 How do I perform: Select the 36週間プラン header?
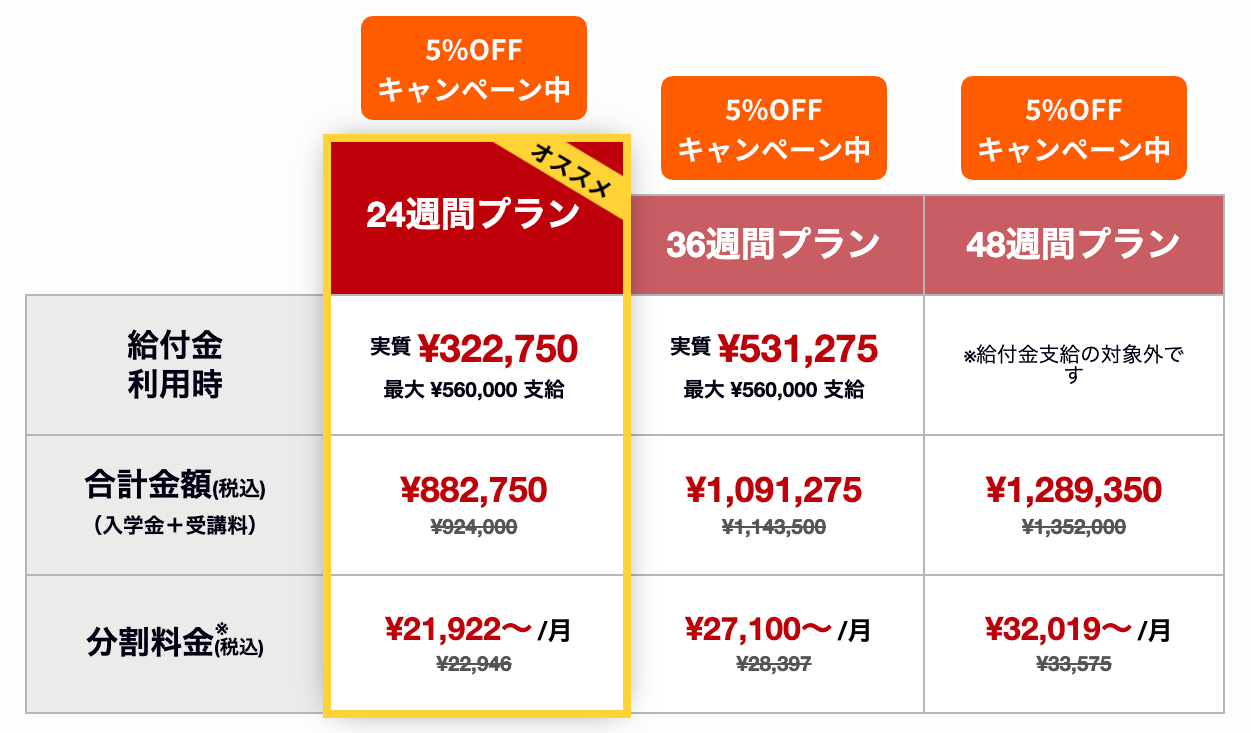pos(773,245)
